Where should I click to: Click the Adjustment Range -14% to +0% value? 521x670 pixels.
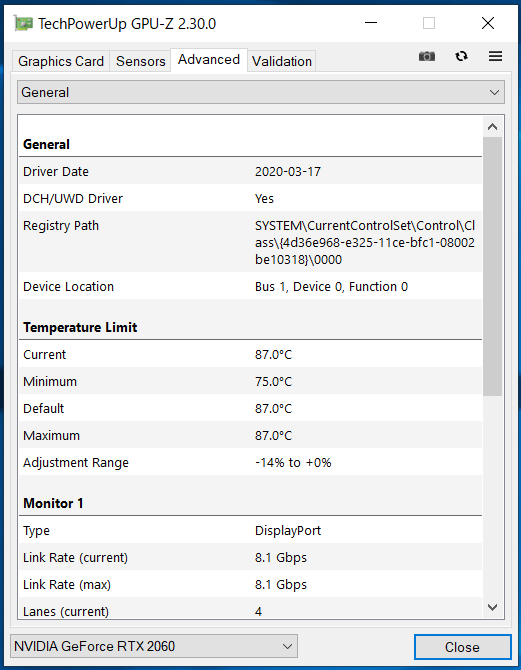coord(293,463)
